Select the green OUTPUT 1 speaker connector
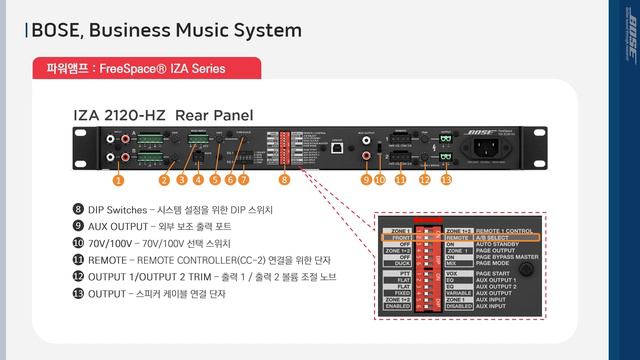This screenshot has width=640, height=360. [x=446, y=139]
